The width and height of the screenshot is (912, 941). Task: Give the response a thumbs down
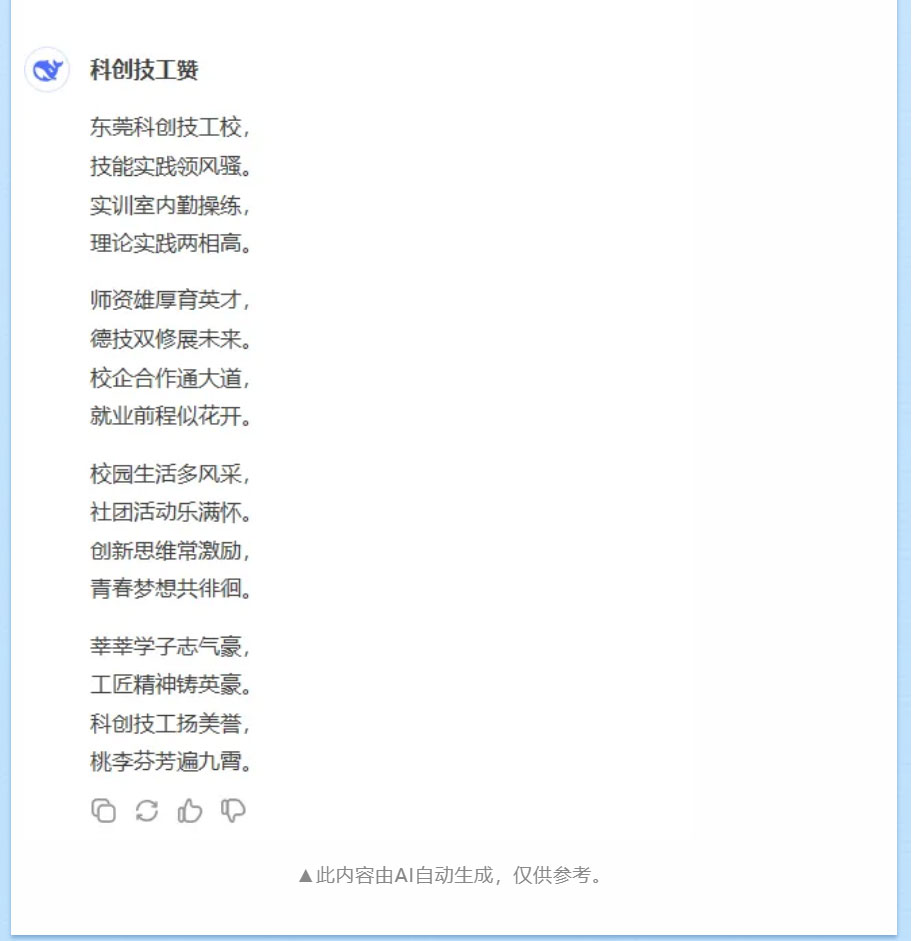[233, 811]
